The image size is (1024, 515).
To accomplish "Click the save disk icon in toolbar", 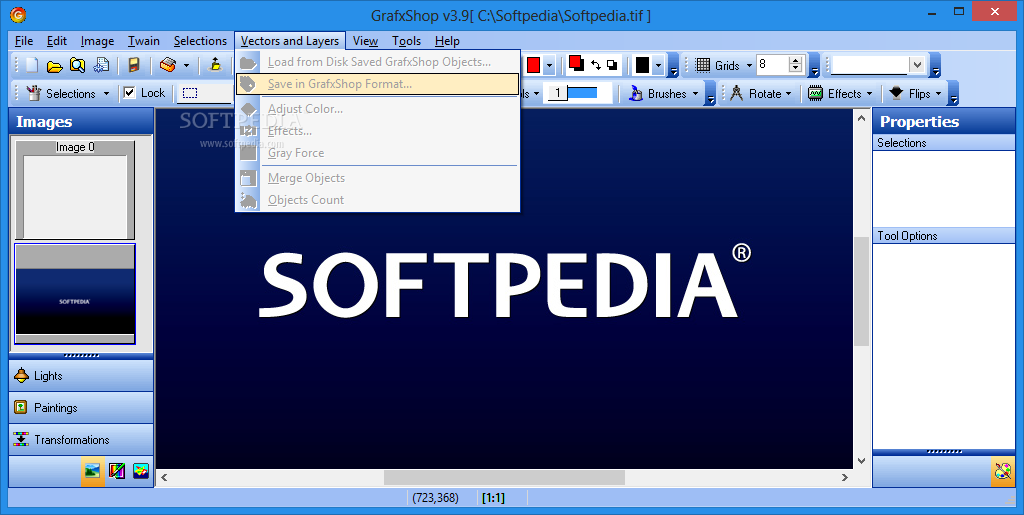I will point(134,65).
